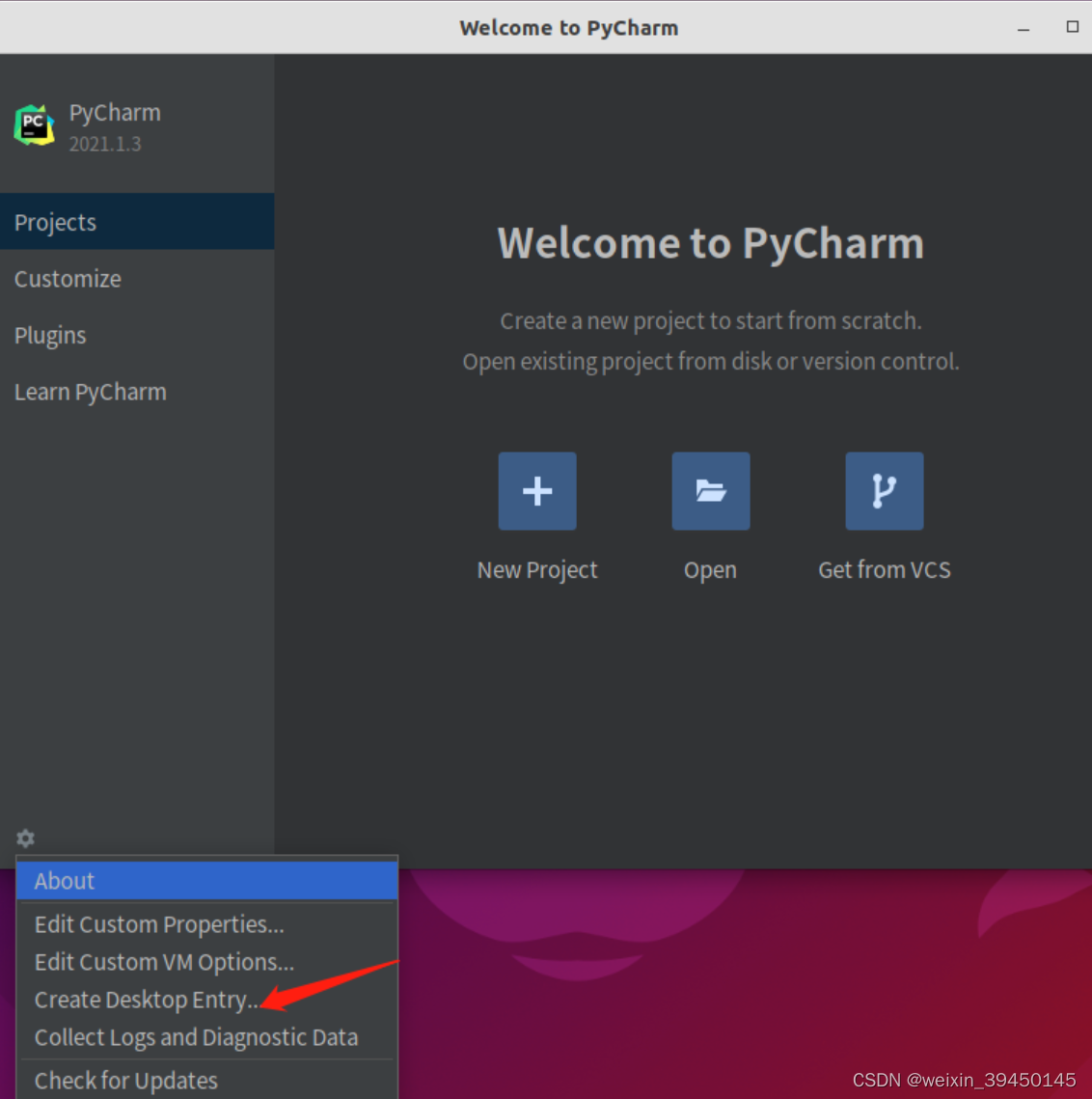Image resolution: width=1092 pixels, height=1099 pixels.
Task: Click the New Project plus icon
Action: click(537, 490)
